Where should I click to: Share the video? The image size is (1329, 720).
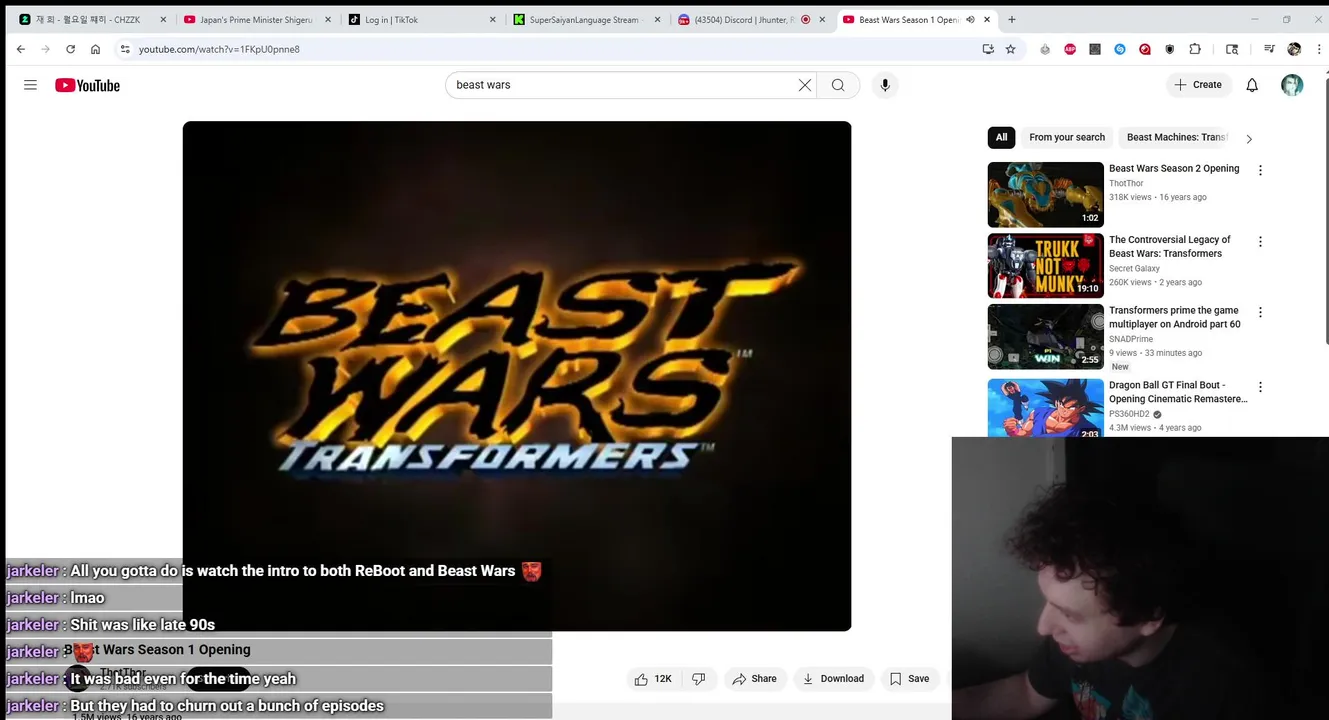[754, 679]
